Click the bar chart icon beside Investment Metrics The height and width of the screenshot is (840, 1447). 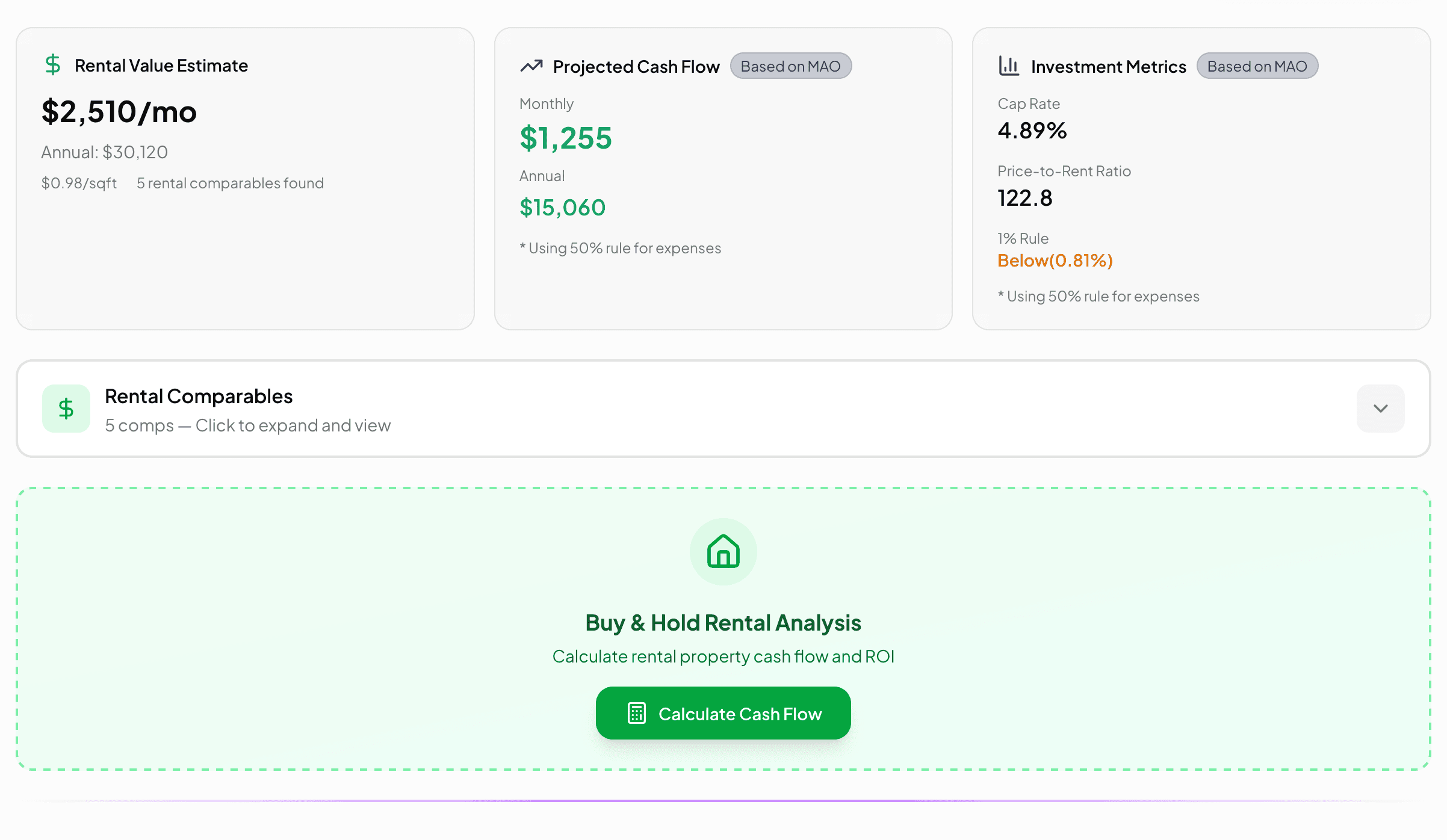[1009, 66]
